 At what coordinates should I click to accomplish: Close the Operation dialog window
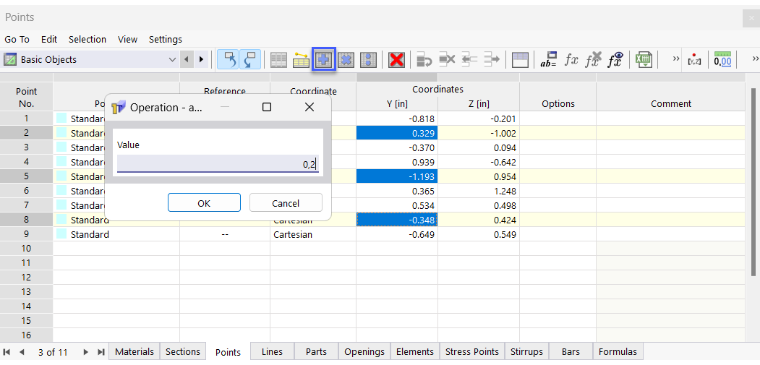[x=309, y=107]
